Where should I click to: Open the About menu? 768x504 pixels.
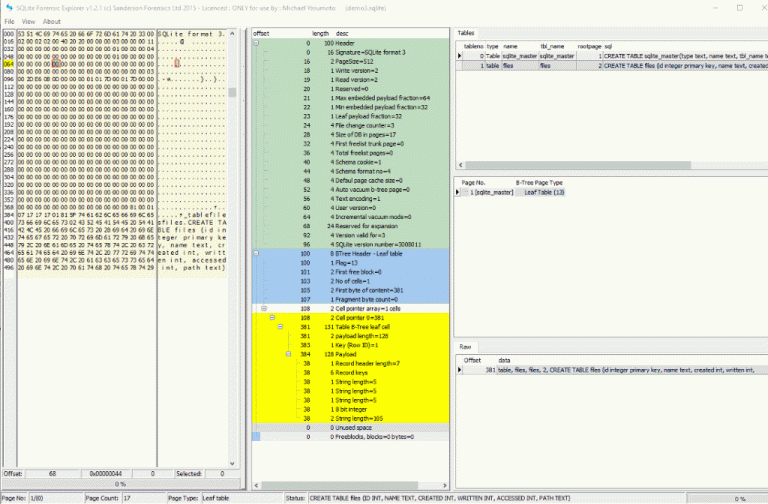coord(51,22)
